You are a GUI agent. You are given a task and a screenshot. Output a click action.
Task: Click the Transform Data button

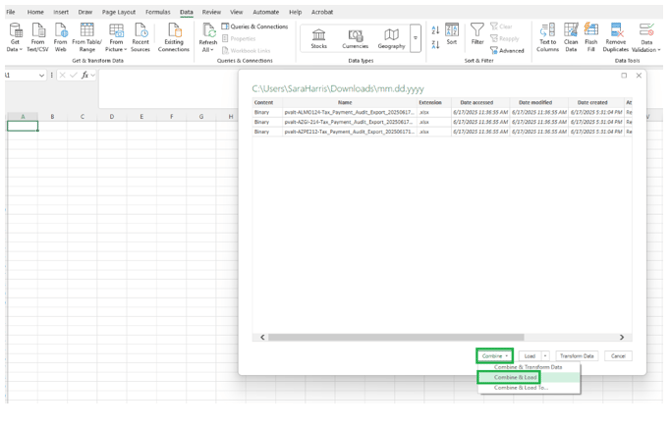(x=577, y=356)
